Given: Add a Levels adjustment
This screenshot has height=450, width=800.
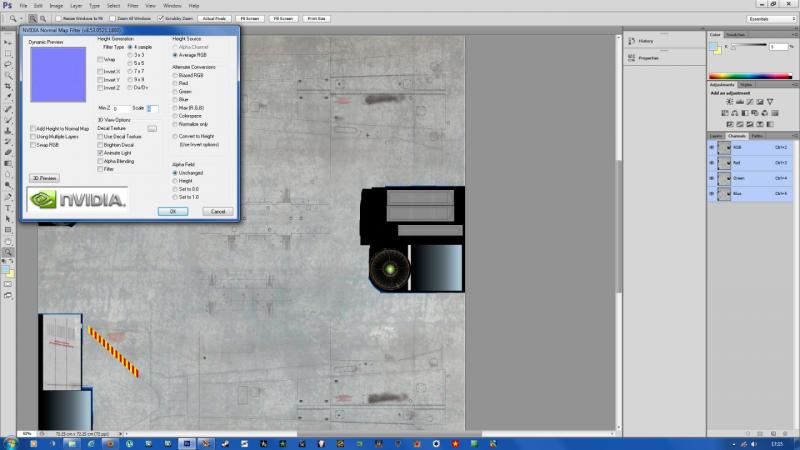Looking at the screenshot, I should (x=740, y=102).
